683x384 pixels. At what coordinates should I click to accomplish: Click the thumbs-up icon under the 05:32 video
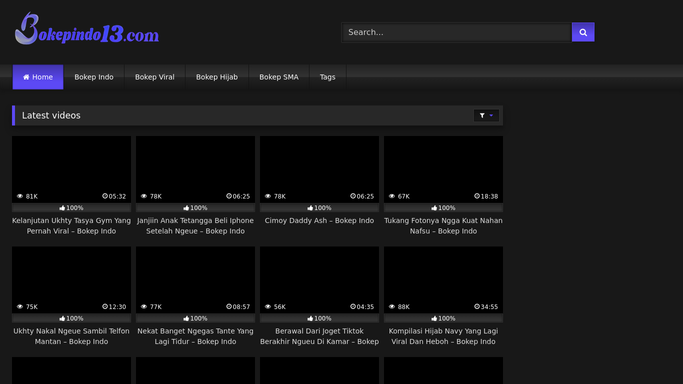click(62, 208)
